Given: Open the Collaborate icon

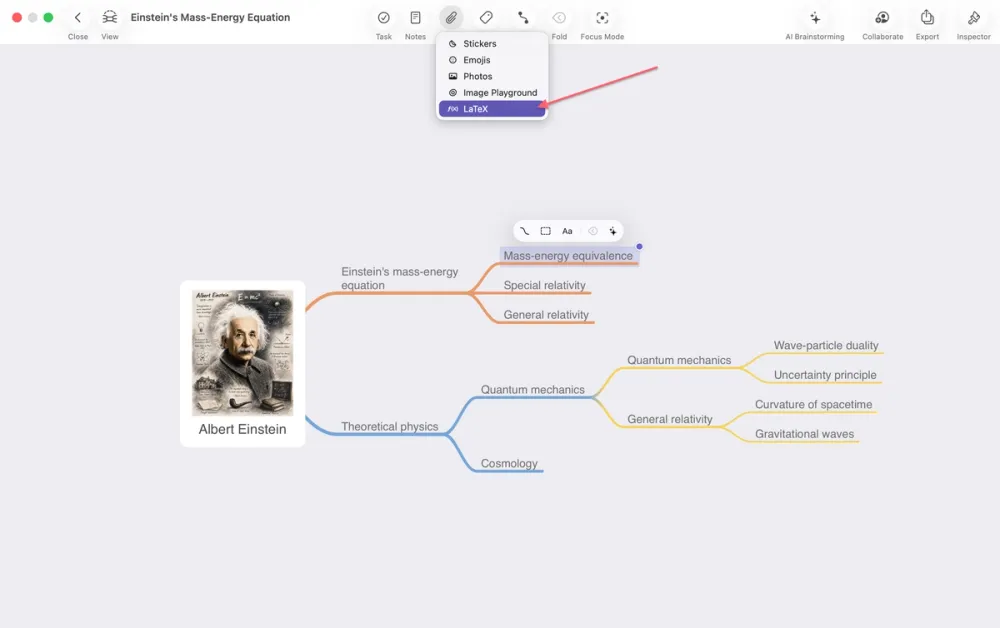Looking at the screenshot, I should pos(882,18).
